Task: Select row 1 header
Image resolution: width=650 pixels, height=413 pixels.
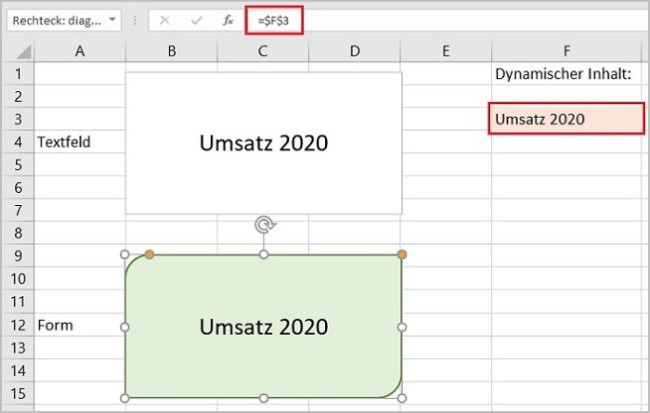Action: click(x=18, y=74)
